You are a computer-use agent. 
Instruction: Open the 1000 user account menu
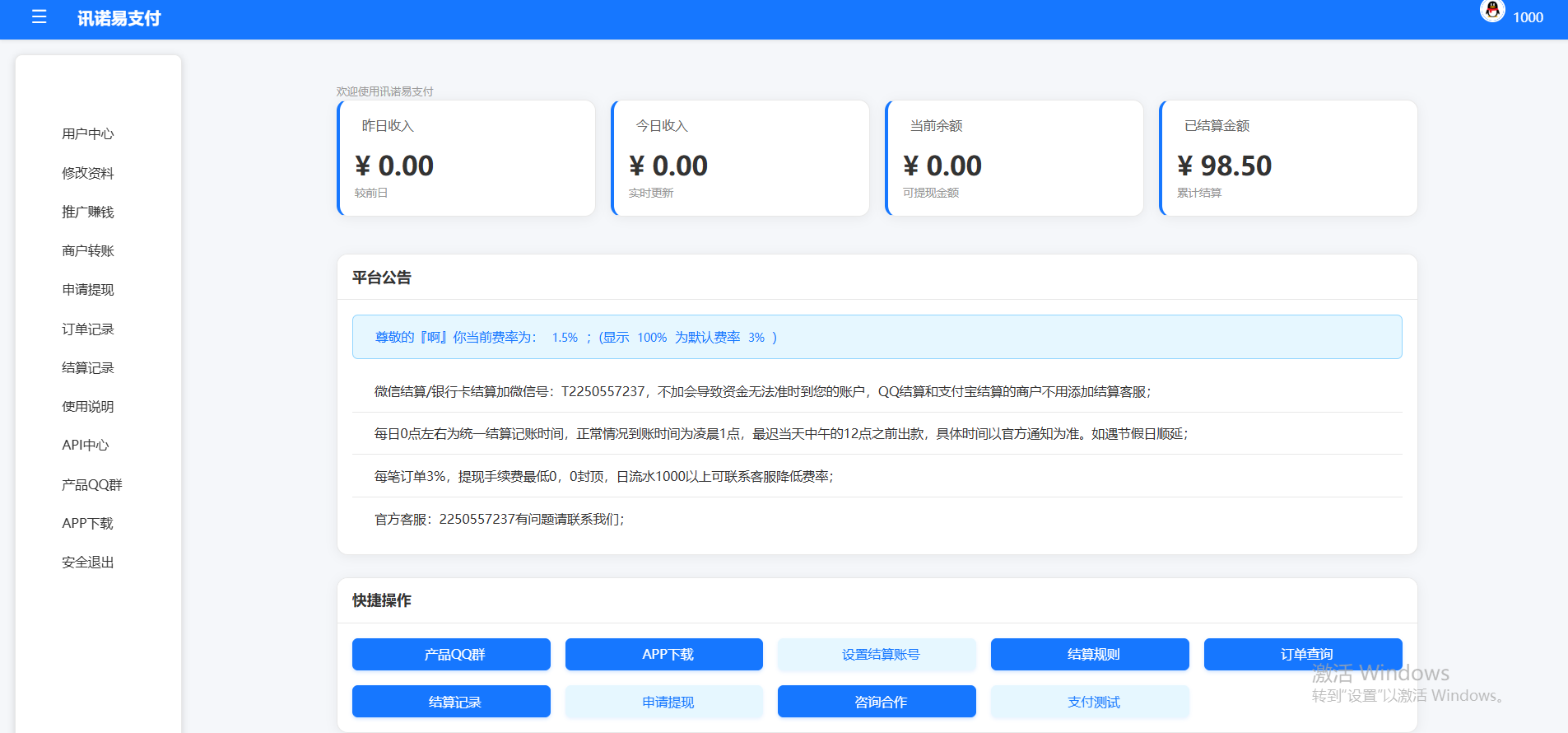[1527, 17]
